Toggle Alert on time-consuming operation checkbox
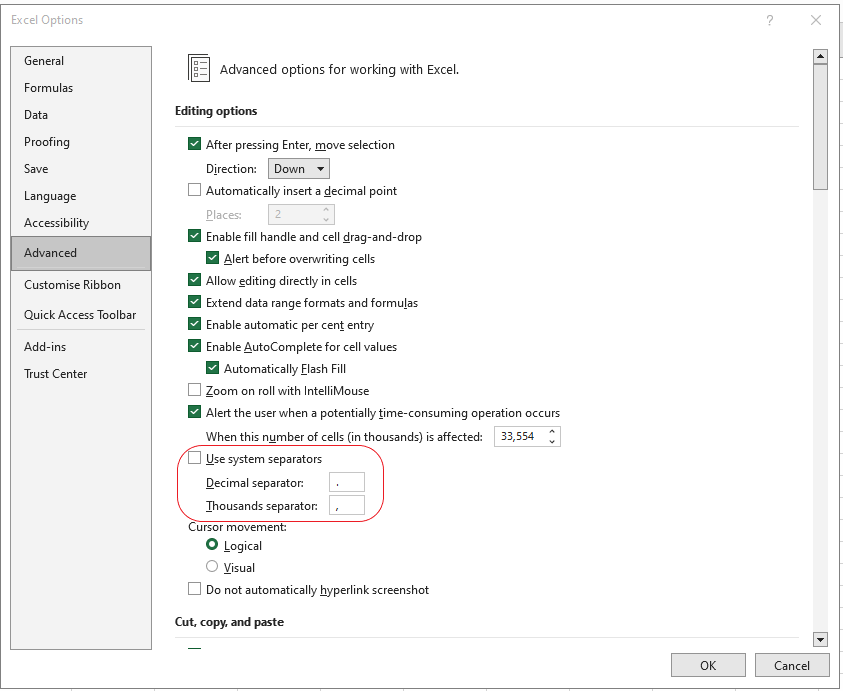 click(194, 412)
